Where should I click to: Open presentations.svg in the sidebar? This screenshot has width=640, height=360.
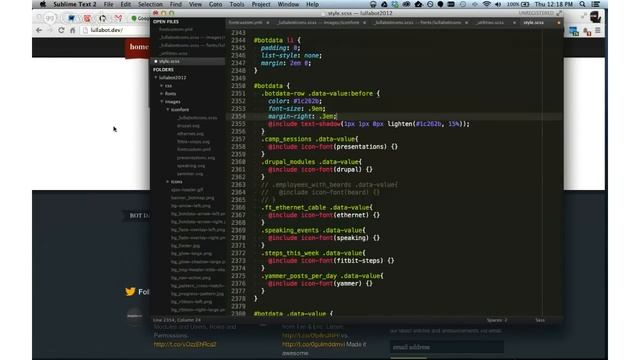coord(196,158)
